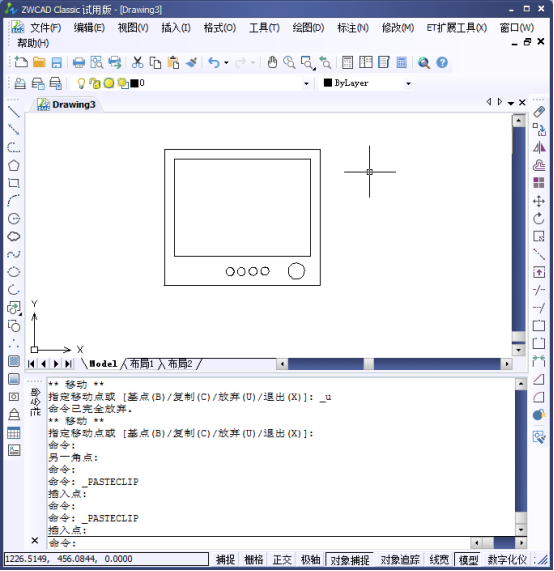554x571 pixels.
Task: Select the Revision Cloud tool
Action: click(14, 236)
